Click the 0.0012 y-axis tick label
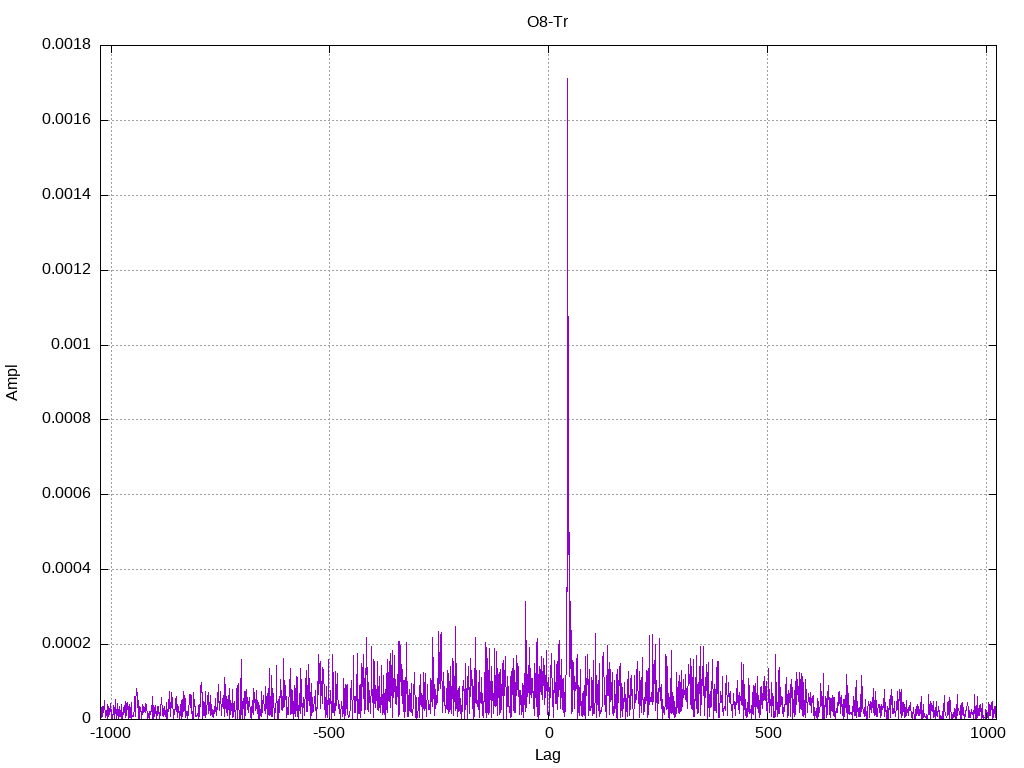 (66, 270)
